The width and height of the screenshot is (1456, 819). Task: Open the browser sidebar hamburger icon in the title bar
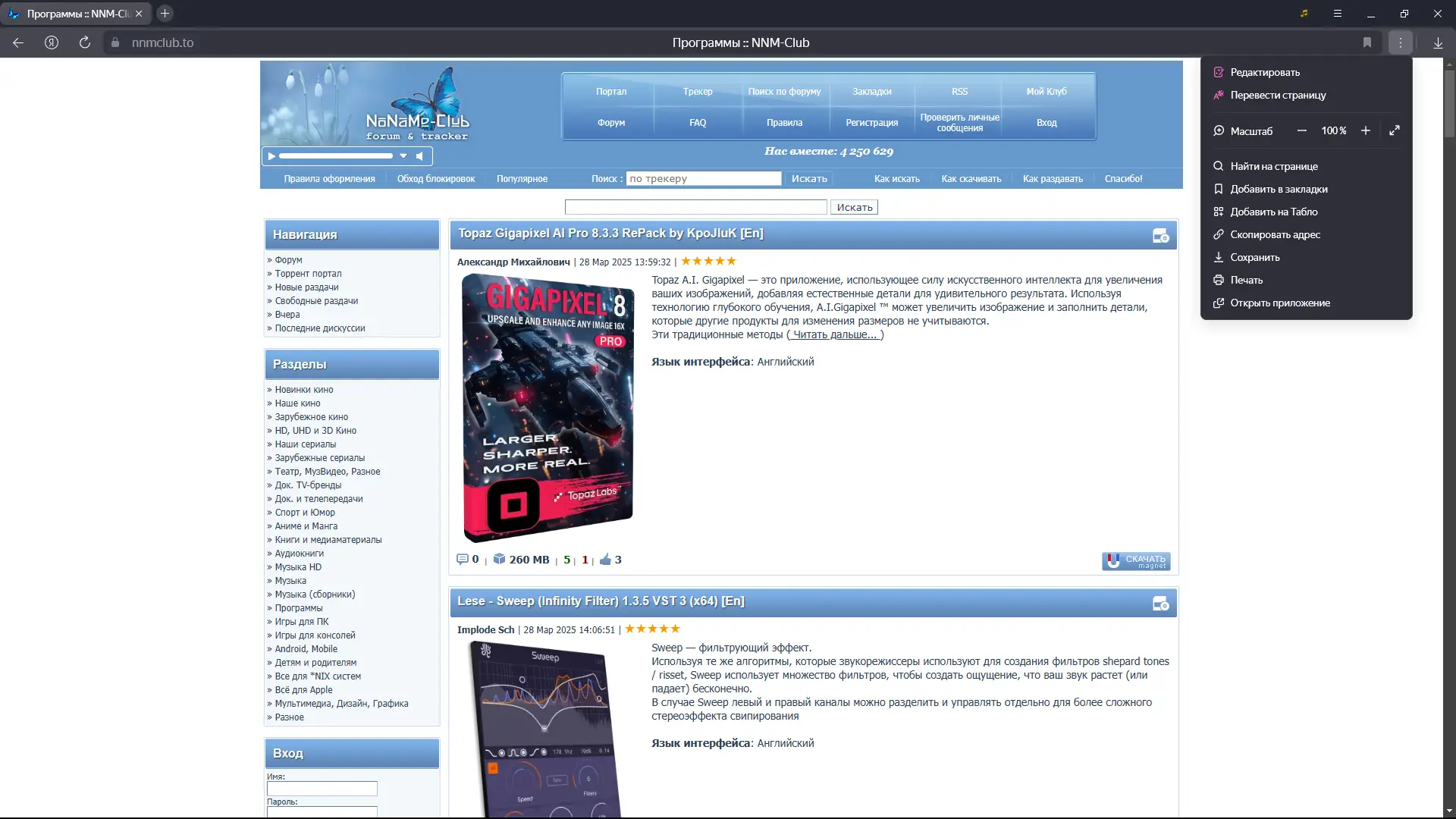(x=1338, y=14)
